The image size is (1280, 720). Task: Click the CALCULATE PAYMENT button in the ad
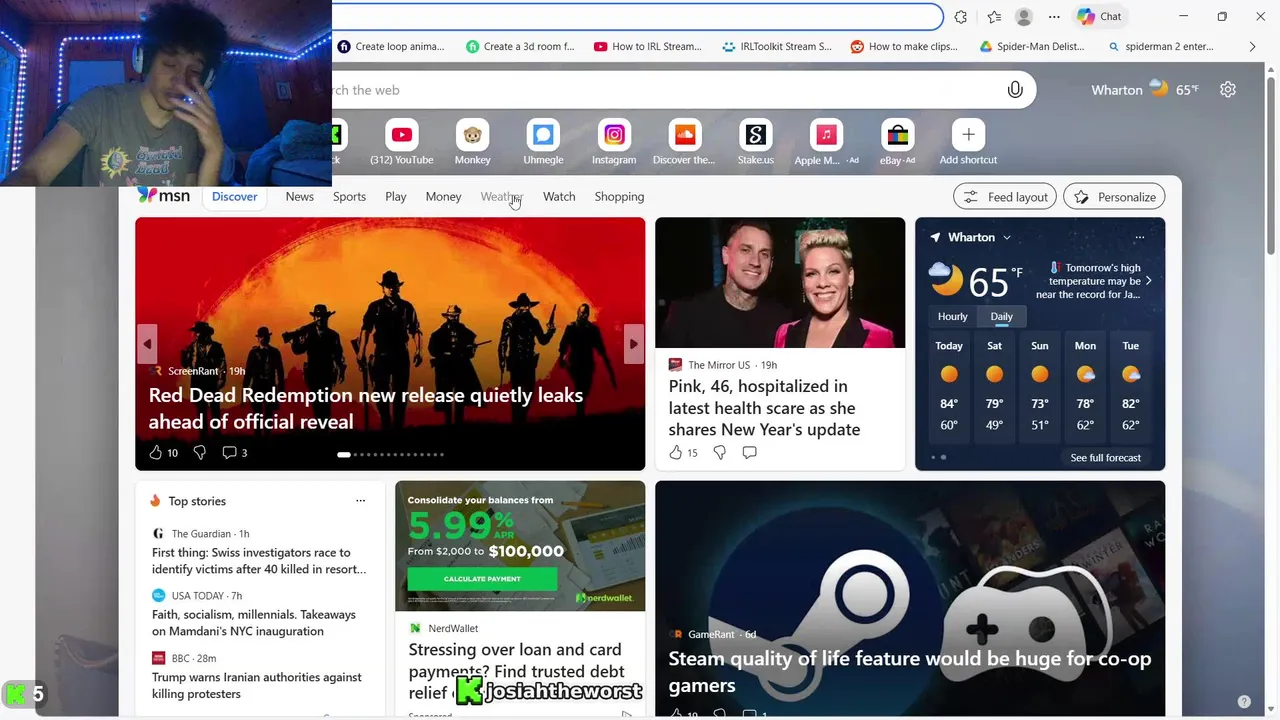(x=482, y=579)
